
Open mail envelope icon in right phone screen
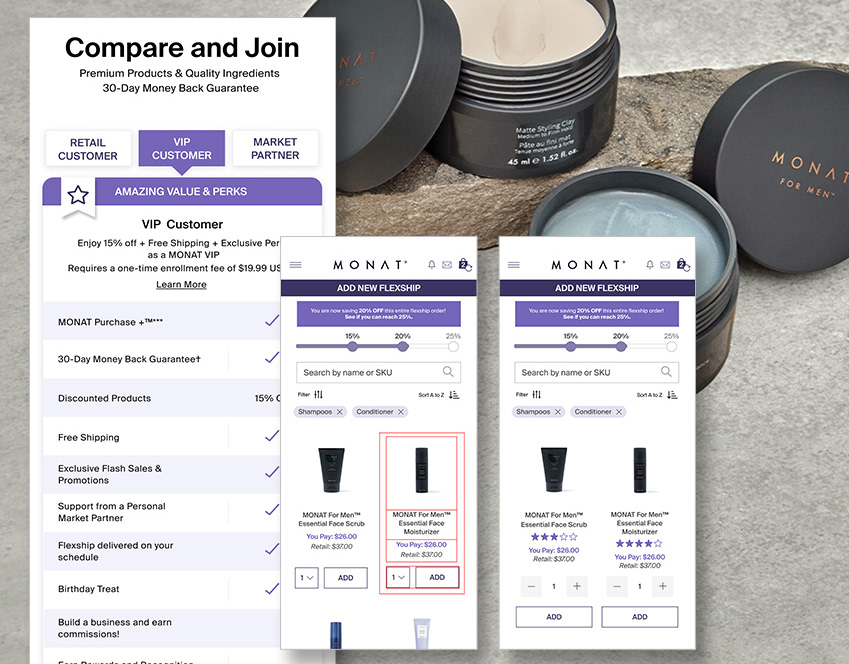click(x=665, y=265)
